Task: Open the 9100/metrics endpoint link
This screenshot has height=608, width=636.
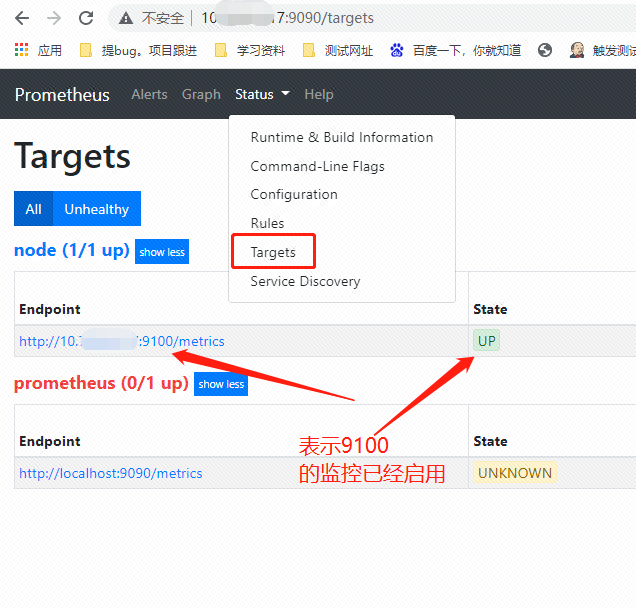Action: (x=122, y=342)
